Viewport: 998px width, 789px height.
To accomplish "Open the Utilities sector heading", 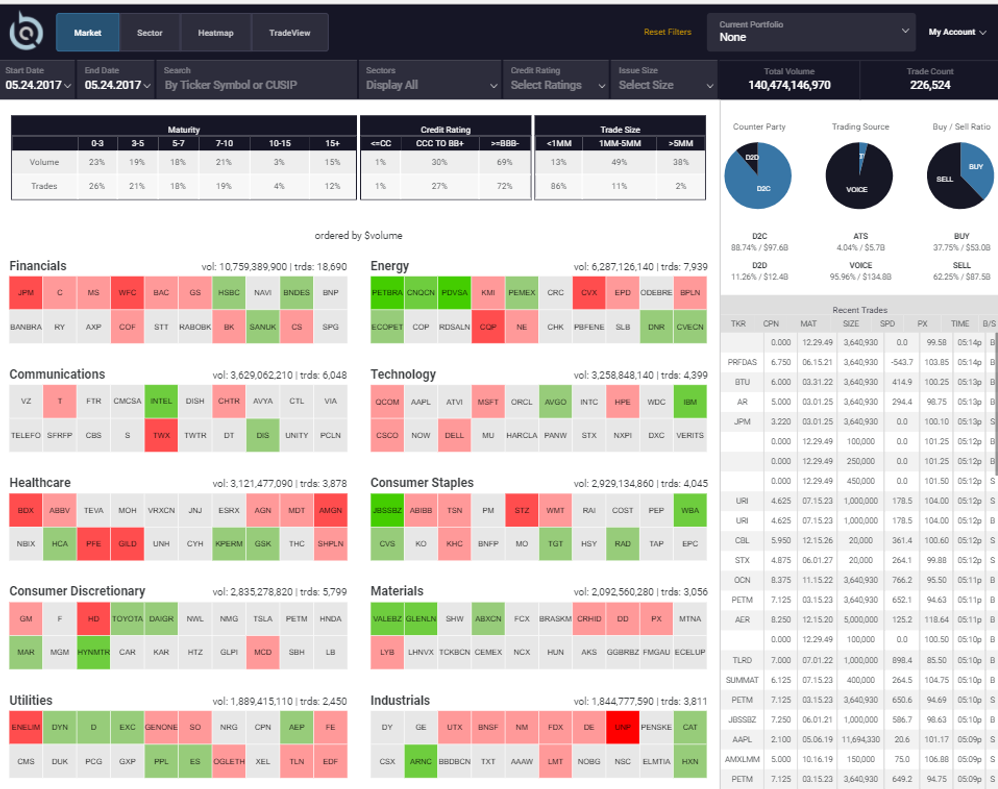I will pyautogui.click(x=31, y=701).
